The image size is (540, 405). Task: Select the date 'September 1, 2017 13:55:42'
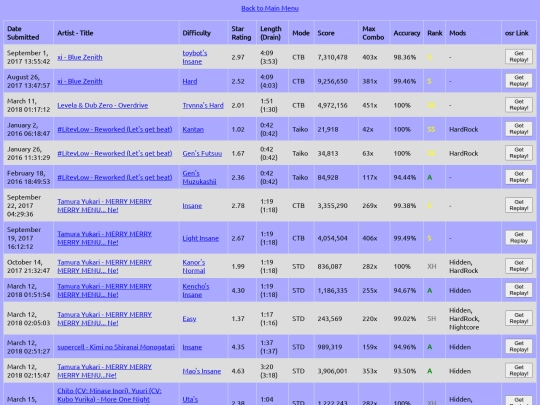pyautogui.click(x=29, y=57)
